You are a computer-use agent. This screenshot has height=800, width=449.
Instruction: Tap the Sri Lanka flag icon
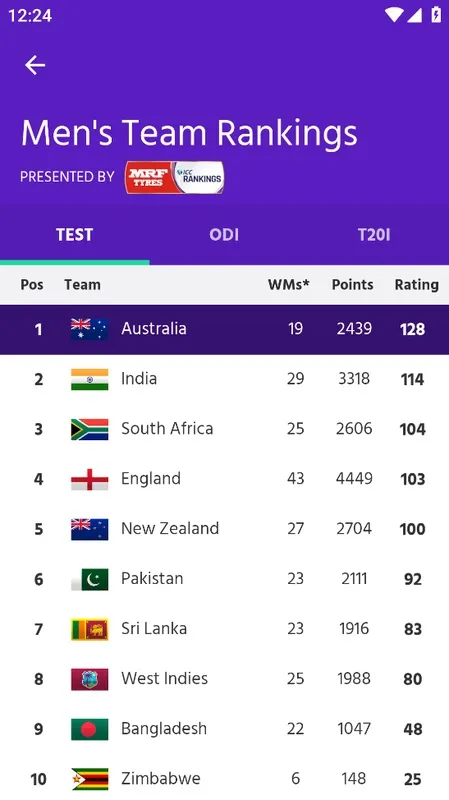pos(89,629)
